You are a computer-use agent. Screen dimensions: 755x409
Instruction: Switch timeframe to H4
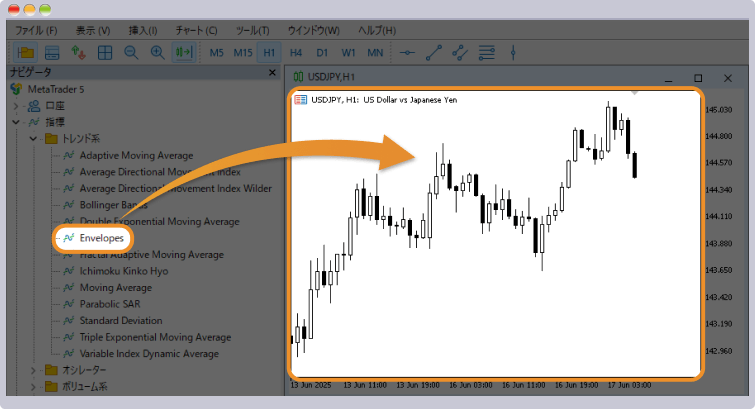(296, 53)
